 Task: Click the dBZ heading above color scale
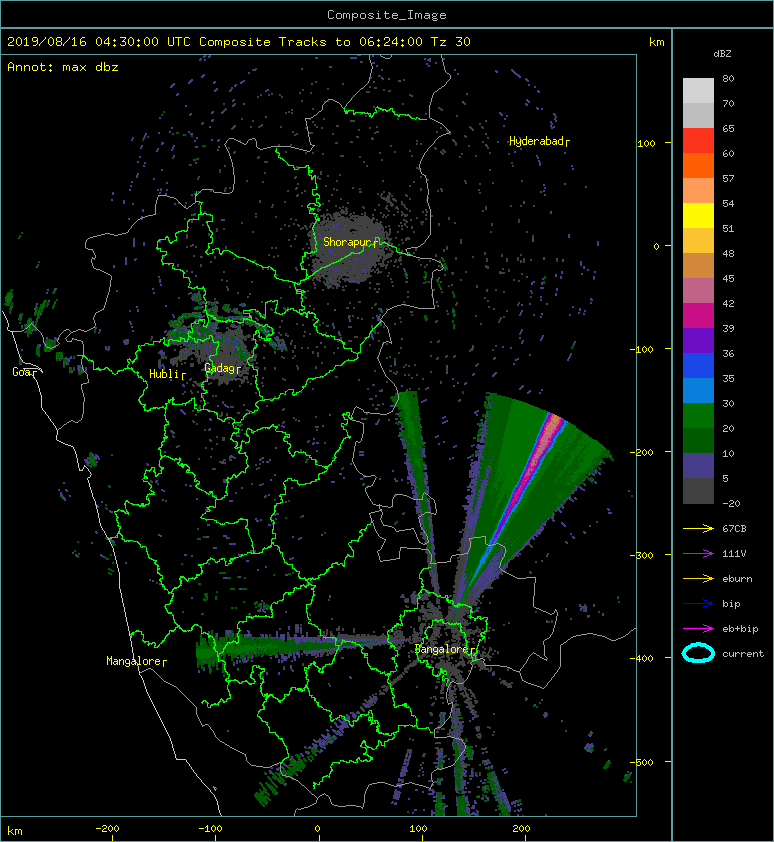click(x=722, y=54)
